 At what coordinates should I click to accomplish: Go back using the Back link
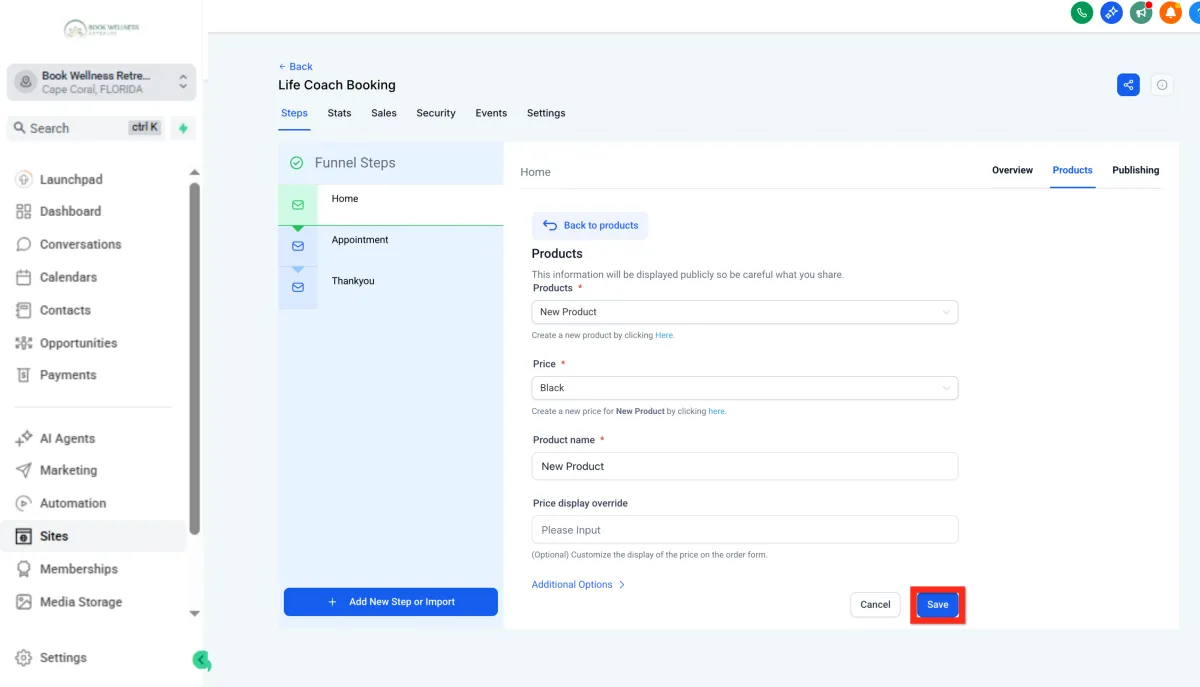(296, 67)
